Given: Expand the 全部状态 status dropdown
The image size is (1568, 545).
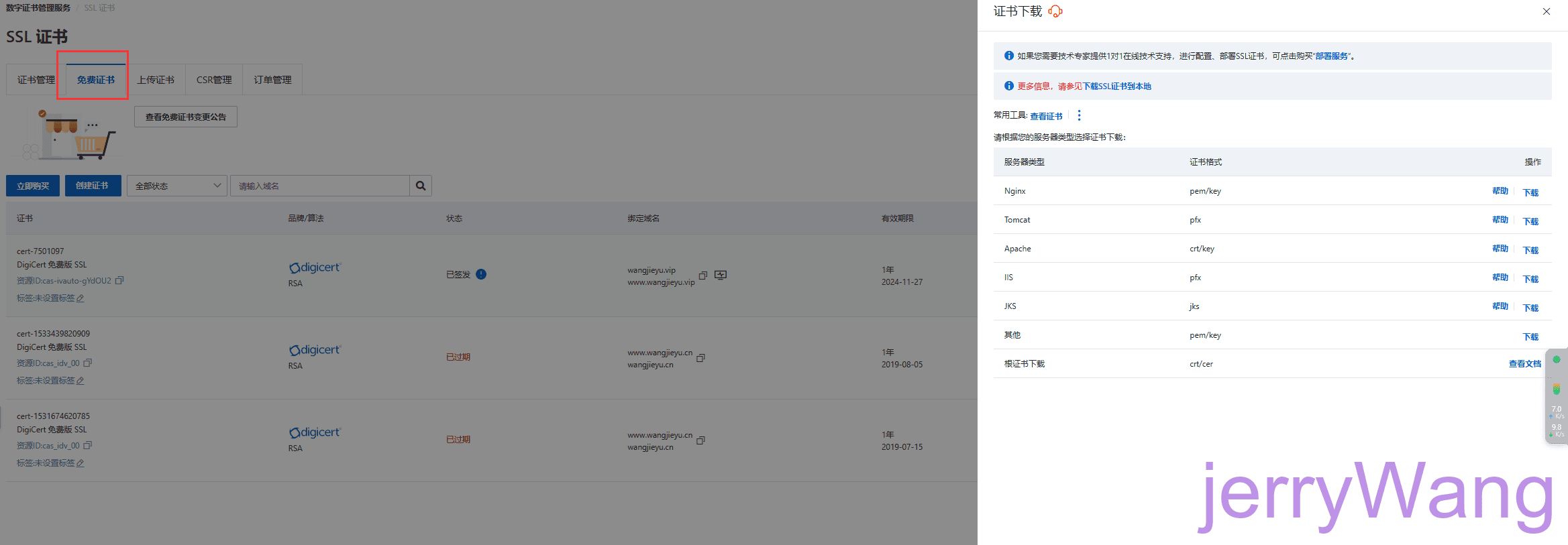Looking at the screenshot, I should 177,186.
